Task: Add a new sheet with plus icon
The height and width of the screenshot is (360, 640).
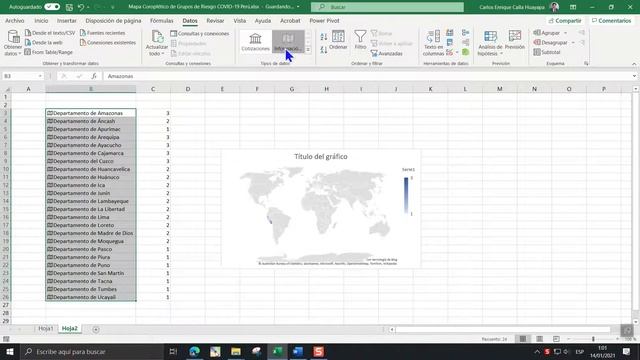Action: [x=96, y=329]
